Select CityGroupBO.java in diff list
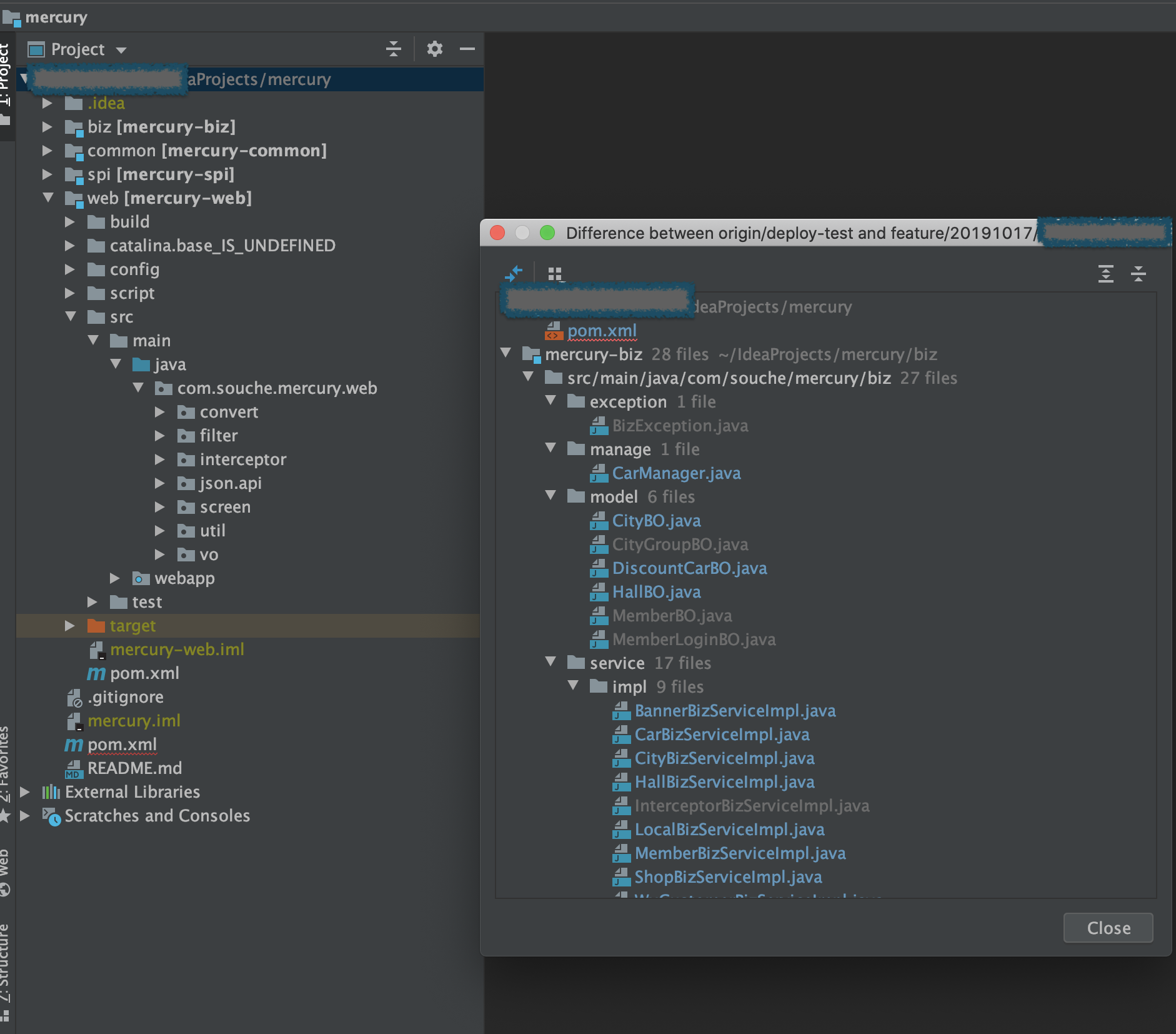 [x=680, y=545]
